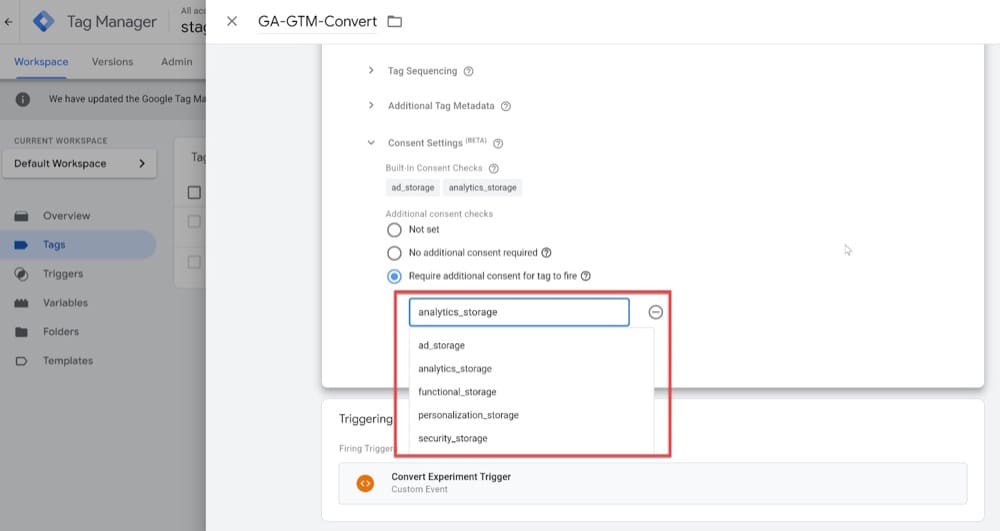Choose personalization_storage from the dropdown list

[468, 415]
